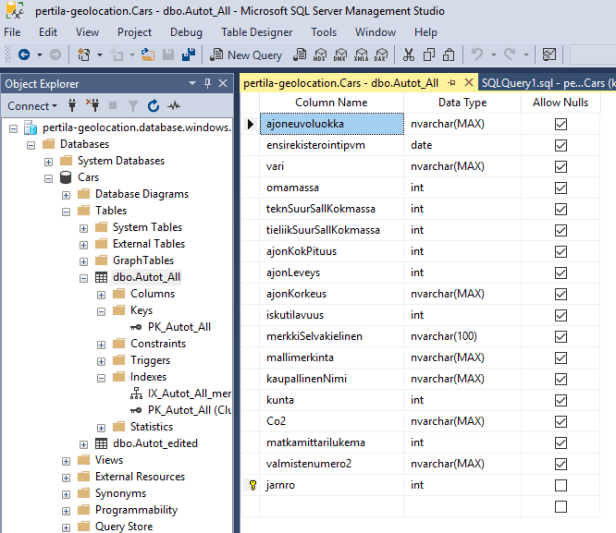
Task: Open the Tools menu
Action: pyautogui.click(x=324, y=32)
